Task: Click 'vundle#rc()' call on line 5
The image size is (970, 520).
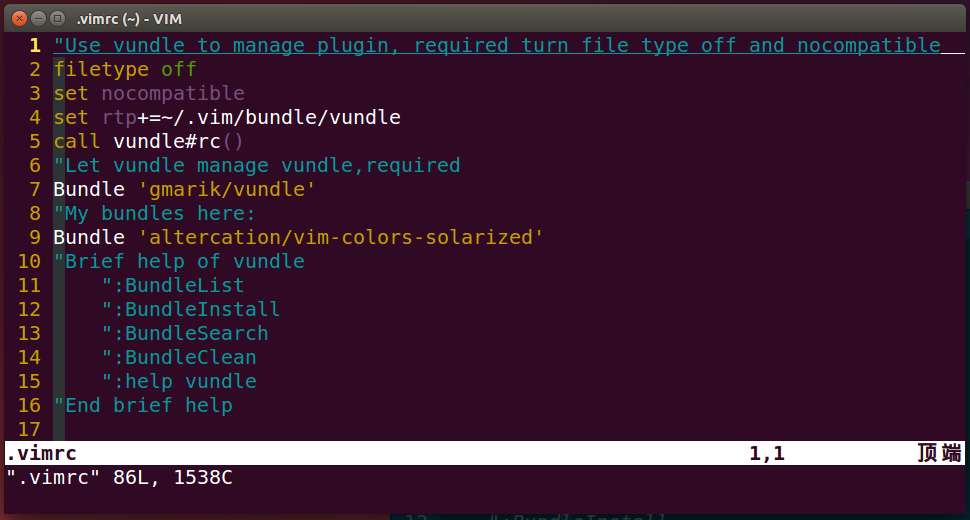Action: (178, 142)
